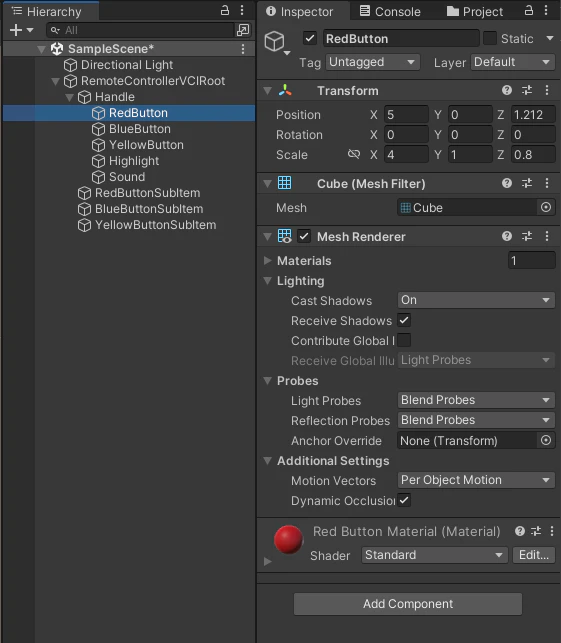
Task: Click the Anchor Override object picker
Action: pyautogui.click(x=546, y=440)
